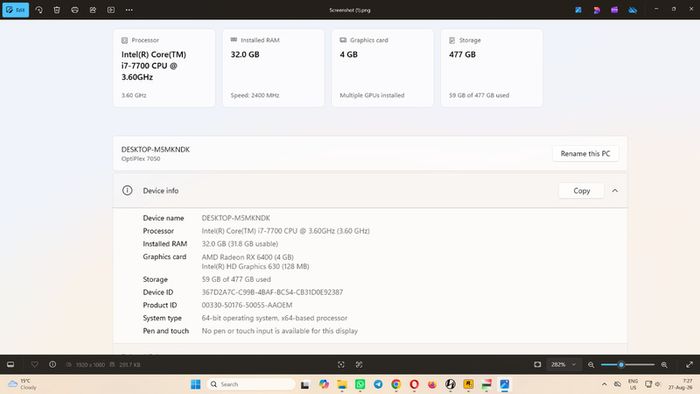Click the Multiple GPUs installed text
The width and height of the screenshot is (700, 394).
click(372, 95)
